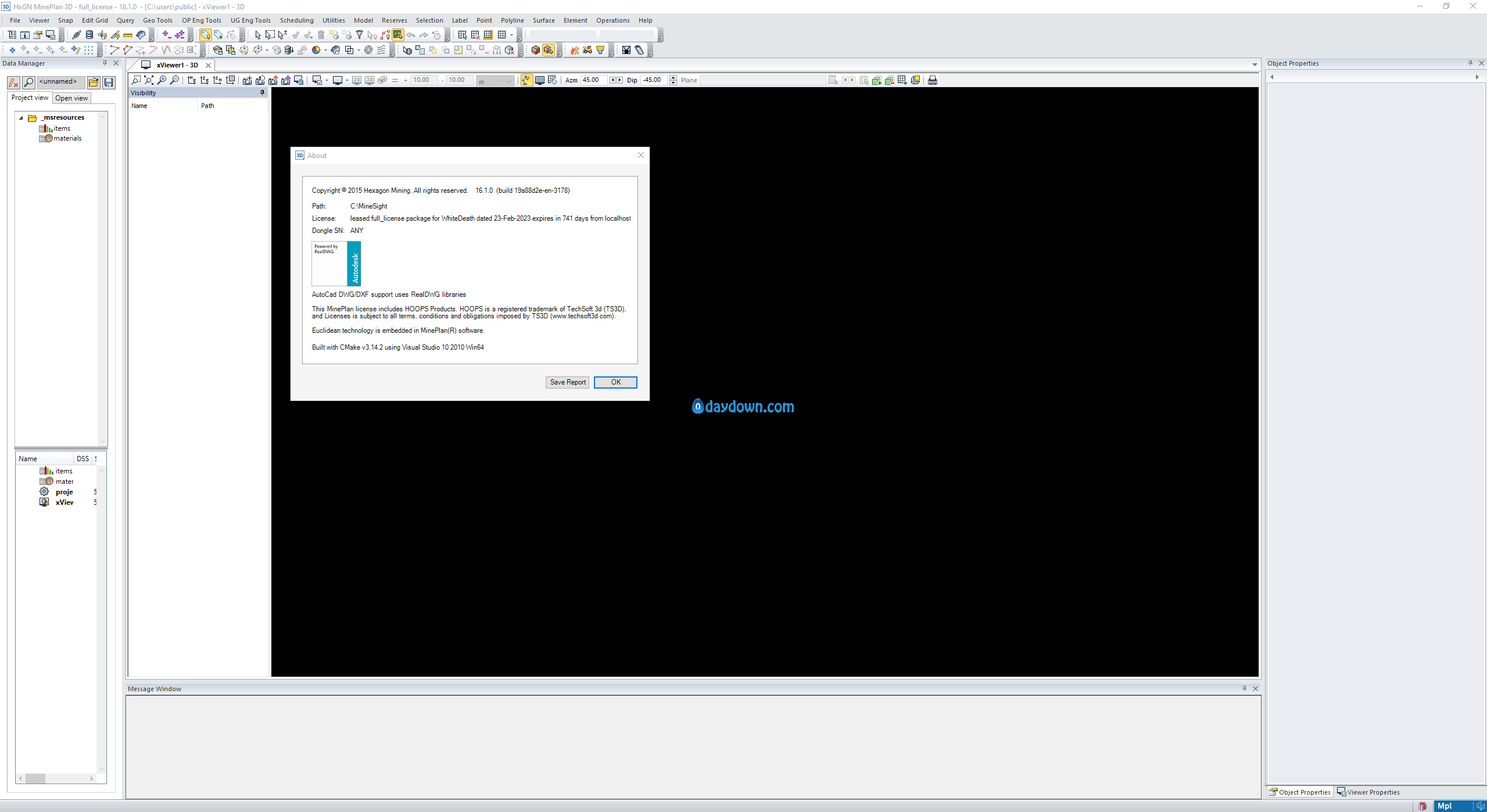
Task: Open the units 'm' combo box
Action: pos(495,81)
